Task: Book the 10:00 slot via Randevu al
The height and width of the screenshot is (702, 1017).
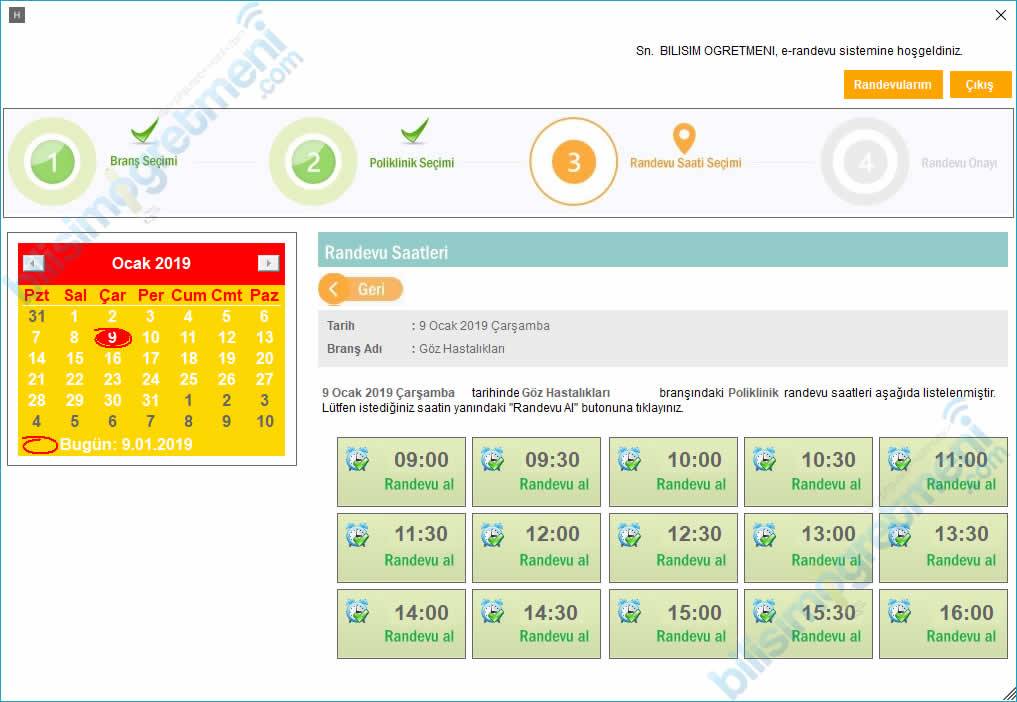Action: 691,485
